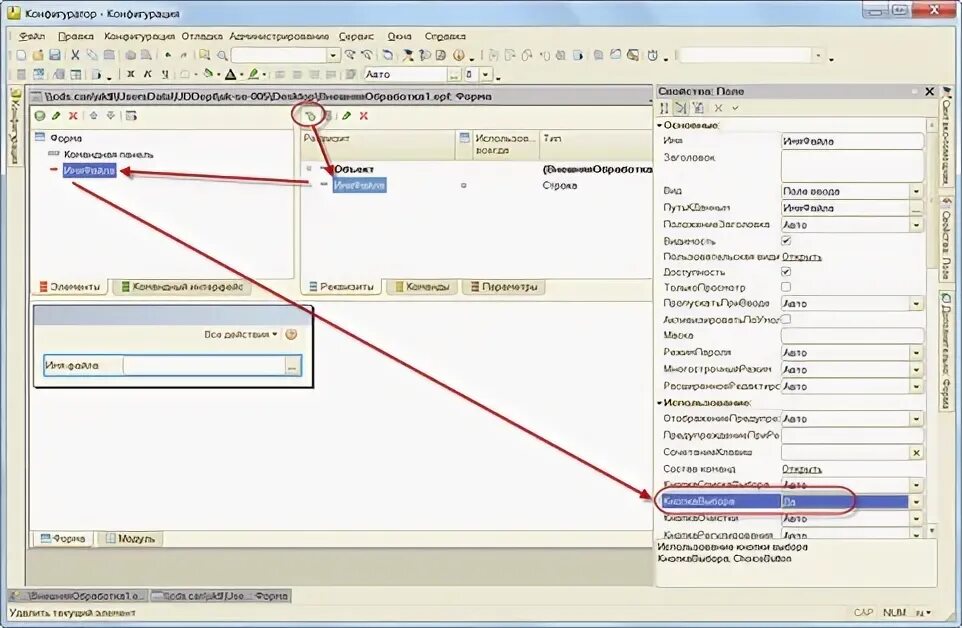
Task: Toggle italic text formatting icon
Action: [148, 74]
